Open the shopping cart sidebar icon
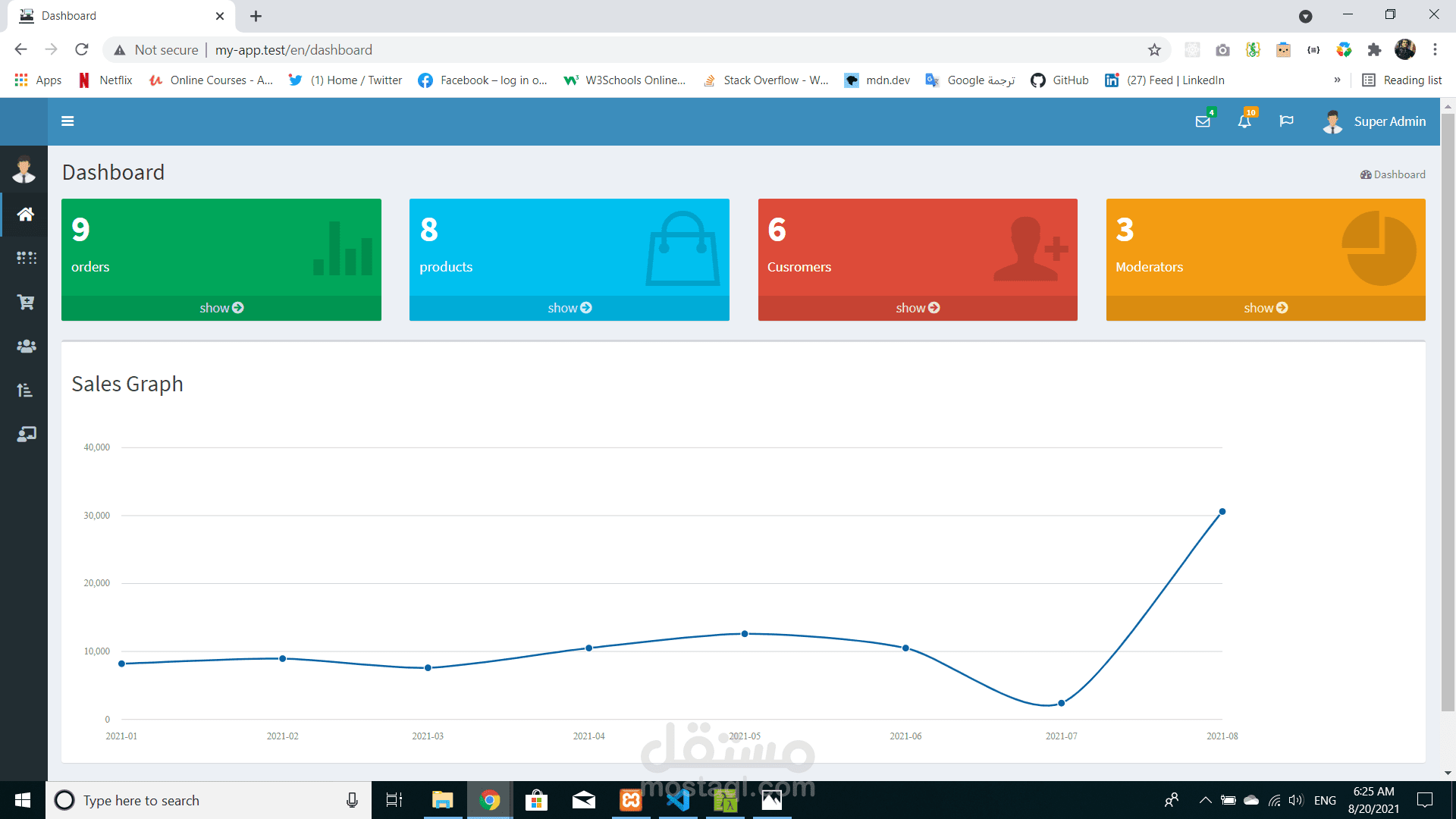Viewport: 1456px width, 819px height. 26,302
